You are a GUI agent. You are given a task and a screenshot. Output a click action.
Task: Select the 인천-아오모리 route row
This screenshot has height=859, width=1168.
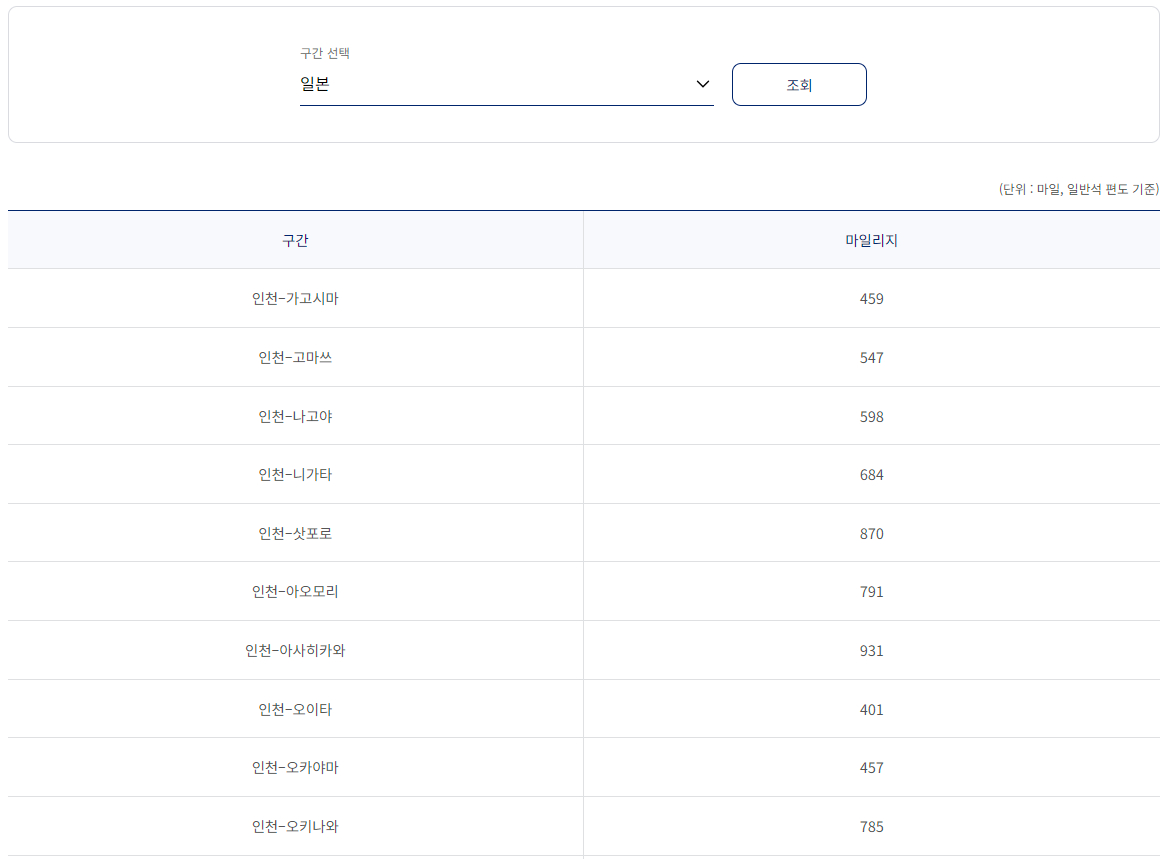pos(295,591)
